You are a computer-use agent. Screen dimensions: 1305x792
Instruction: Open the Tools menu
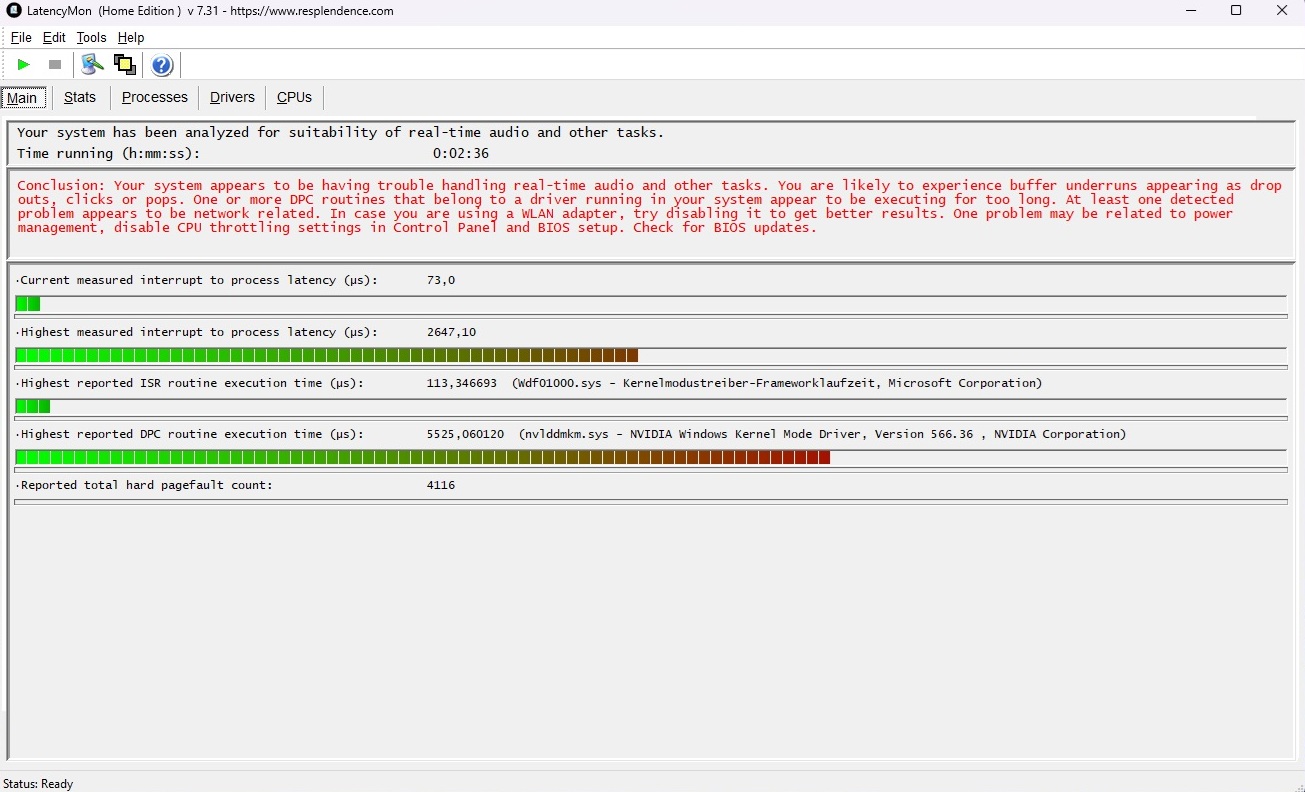click(x=91, y=38)
